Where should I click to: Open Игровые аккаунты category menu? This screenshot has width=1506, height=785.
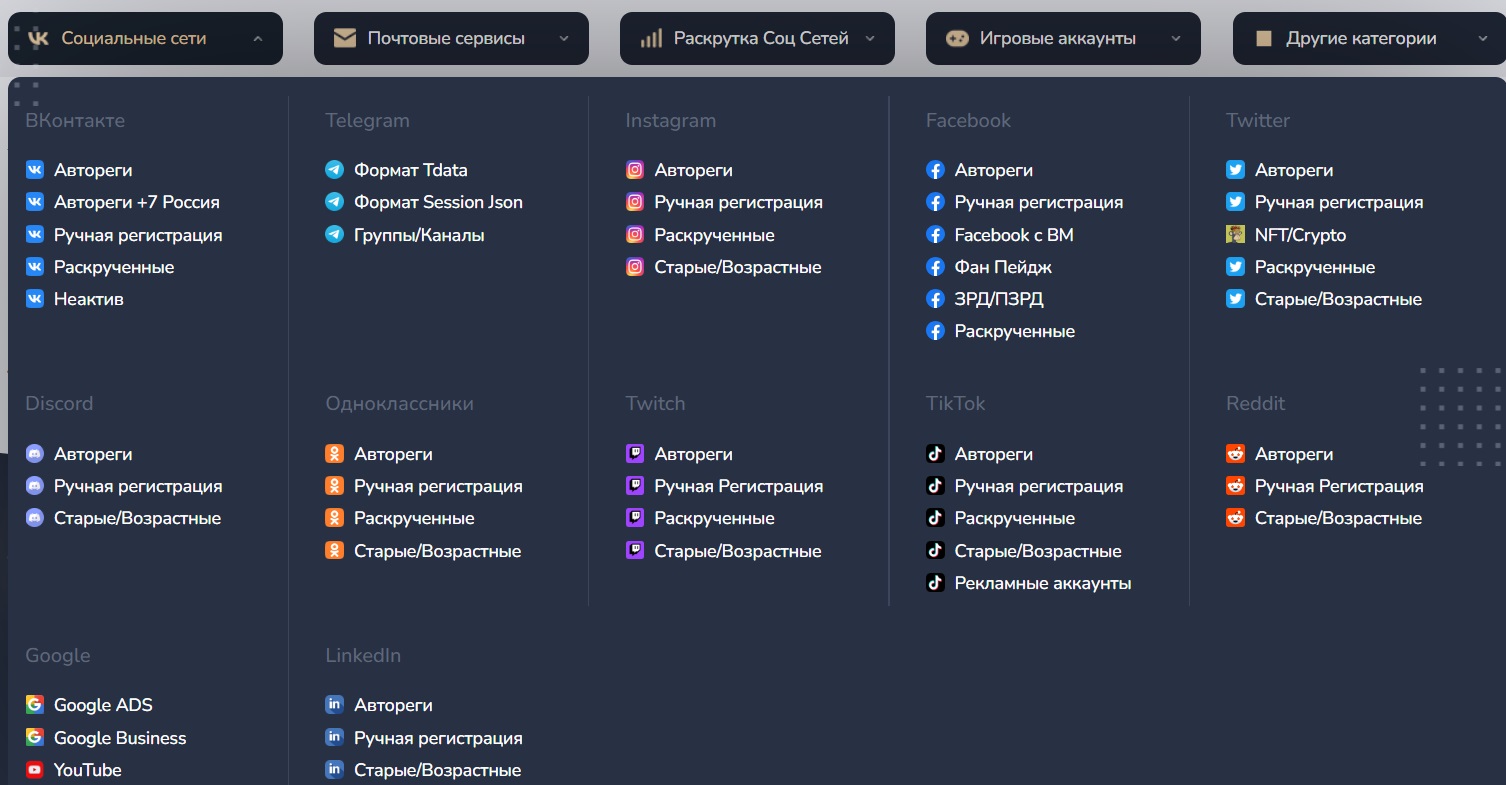click(x=1063, y=38)
